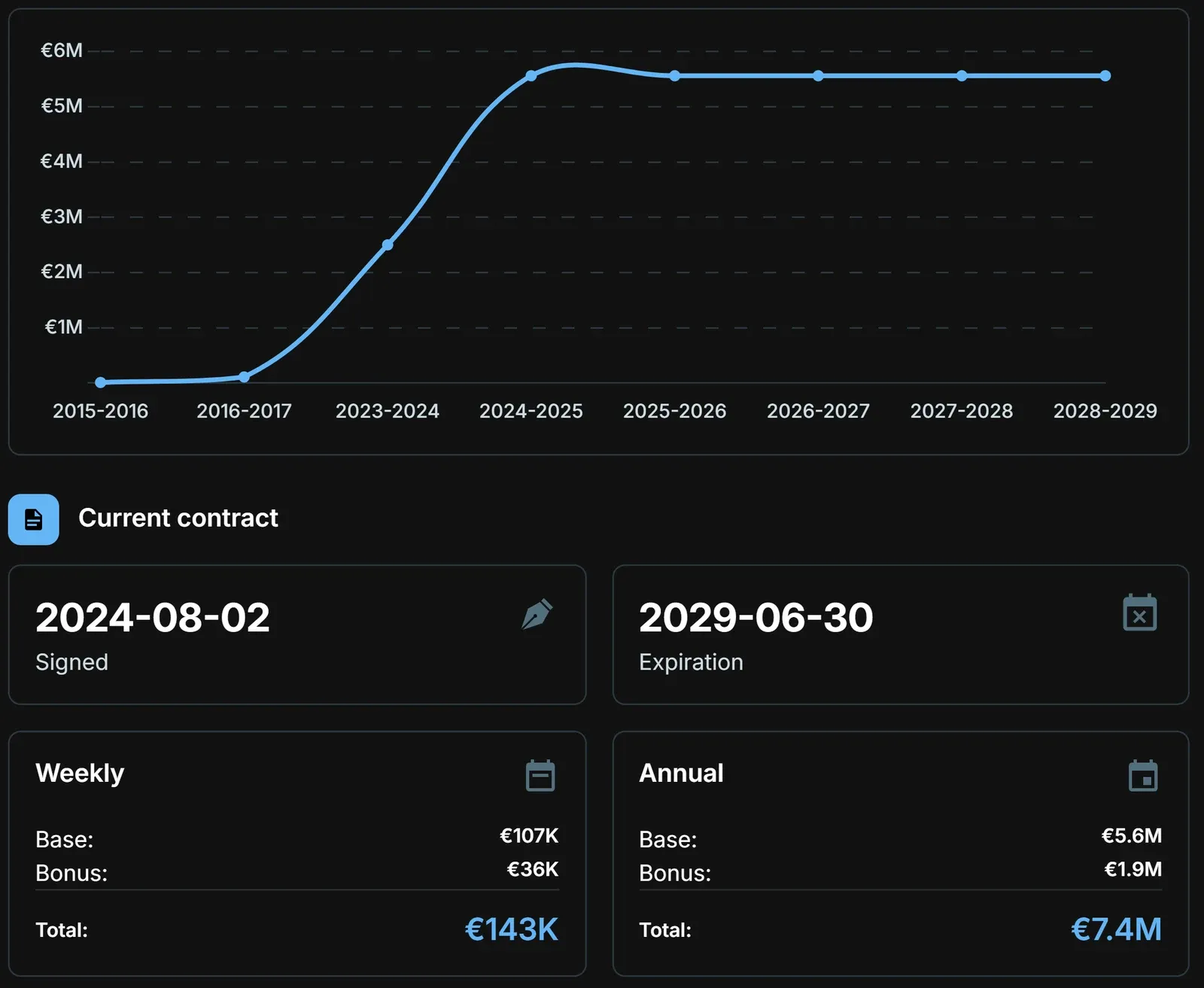Click the 2026-2027 x-axis label
The image size is (1204, 988).
pyautogui.click(x=818, y=411)
